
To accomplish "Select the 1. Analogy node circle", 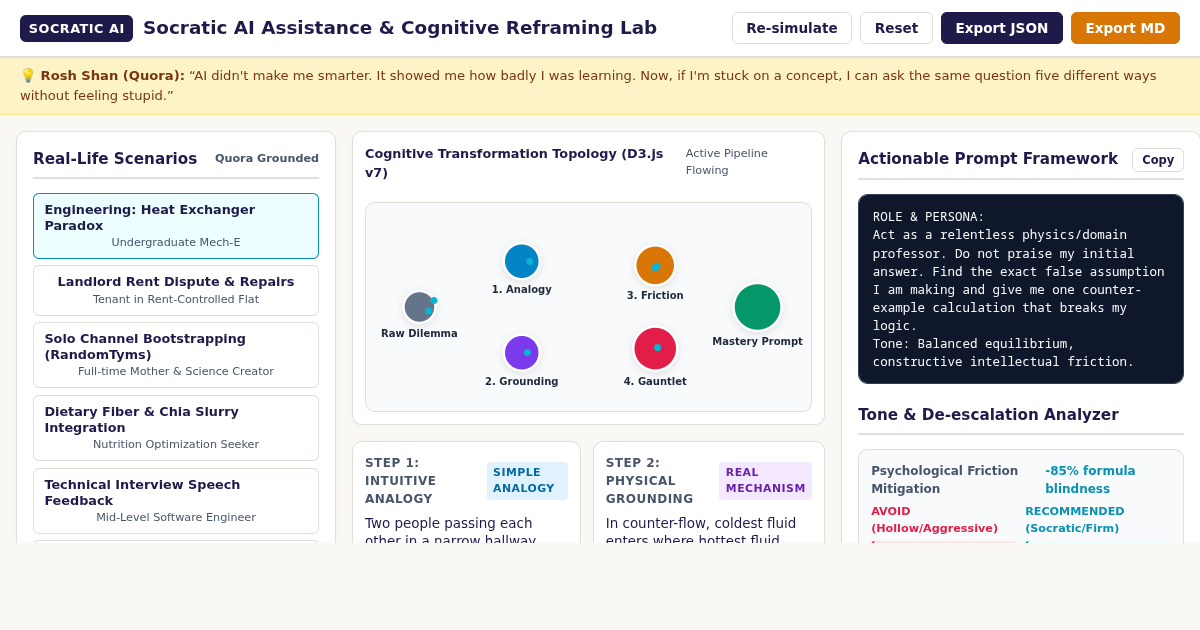I will pos(521,261).
